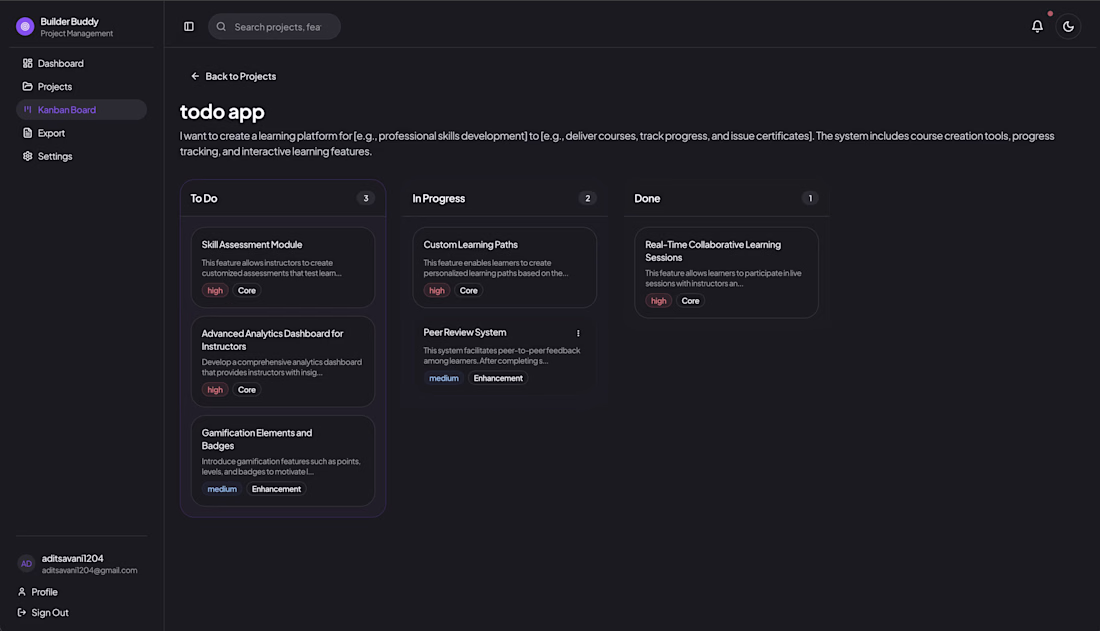Toggle dark mode moon button
Screen dimensions: 1100x631
tap(1068, 27)
